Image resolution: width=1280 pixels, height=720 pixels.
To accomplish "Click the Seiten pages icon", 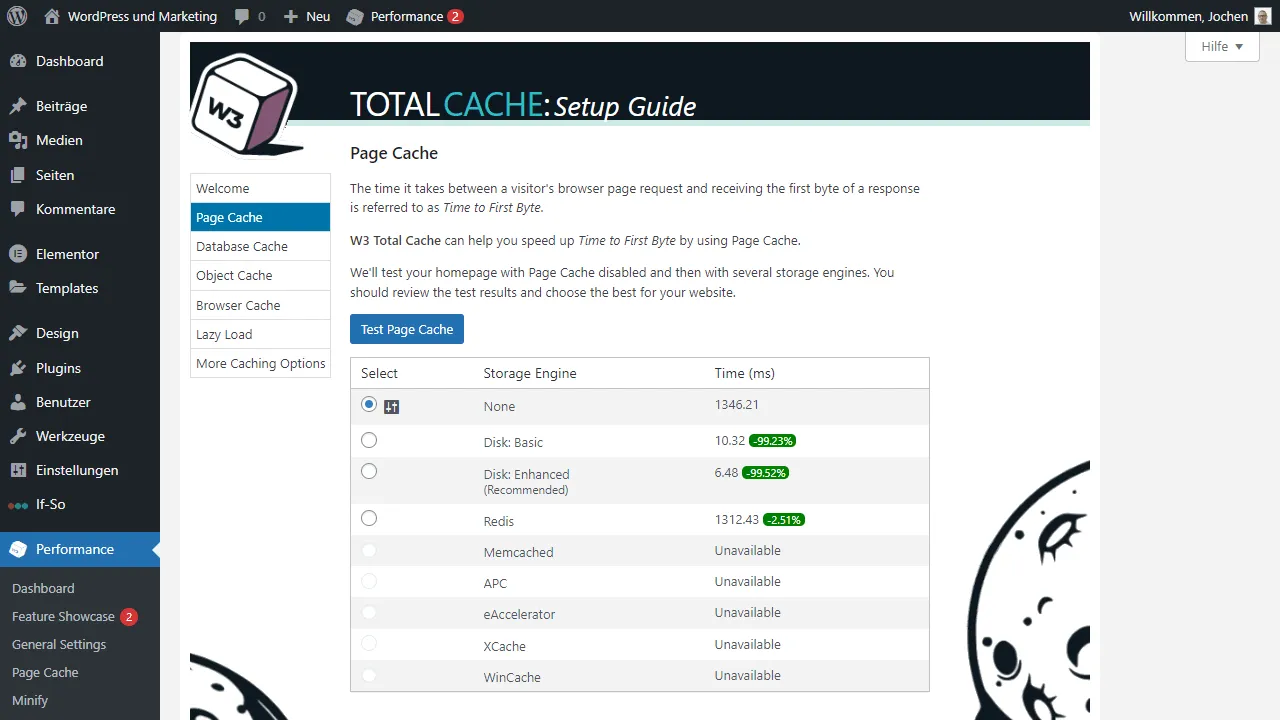I will [x=18, y=175].
